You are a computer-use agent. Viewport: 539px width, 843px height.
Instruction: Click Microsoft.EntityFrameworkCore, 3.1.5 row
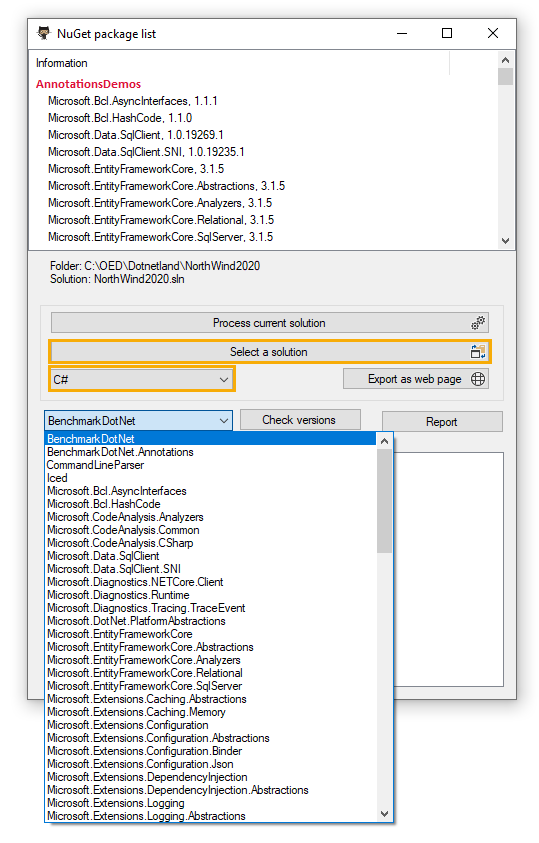coord(136,169)
